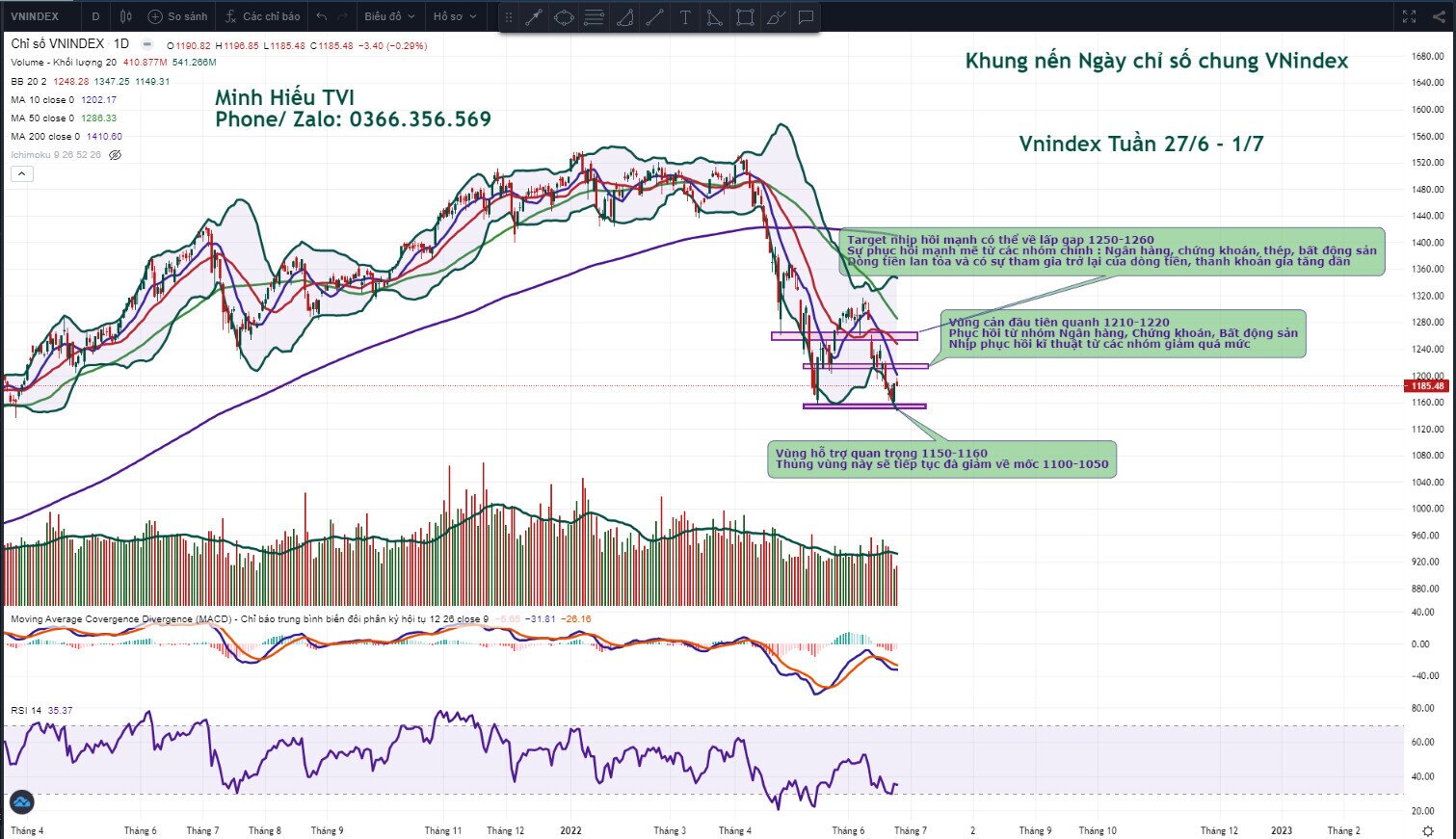Select the trend line drawing tool
The height and width of the screenshot is (839, 1456).
(534, 17)
